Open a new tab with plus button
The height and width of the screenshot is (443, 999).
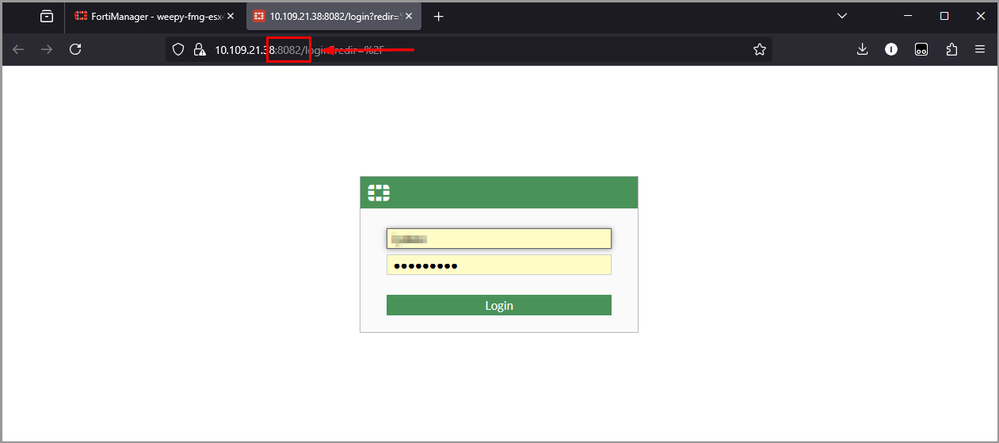coord(438,17)
